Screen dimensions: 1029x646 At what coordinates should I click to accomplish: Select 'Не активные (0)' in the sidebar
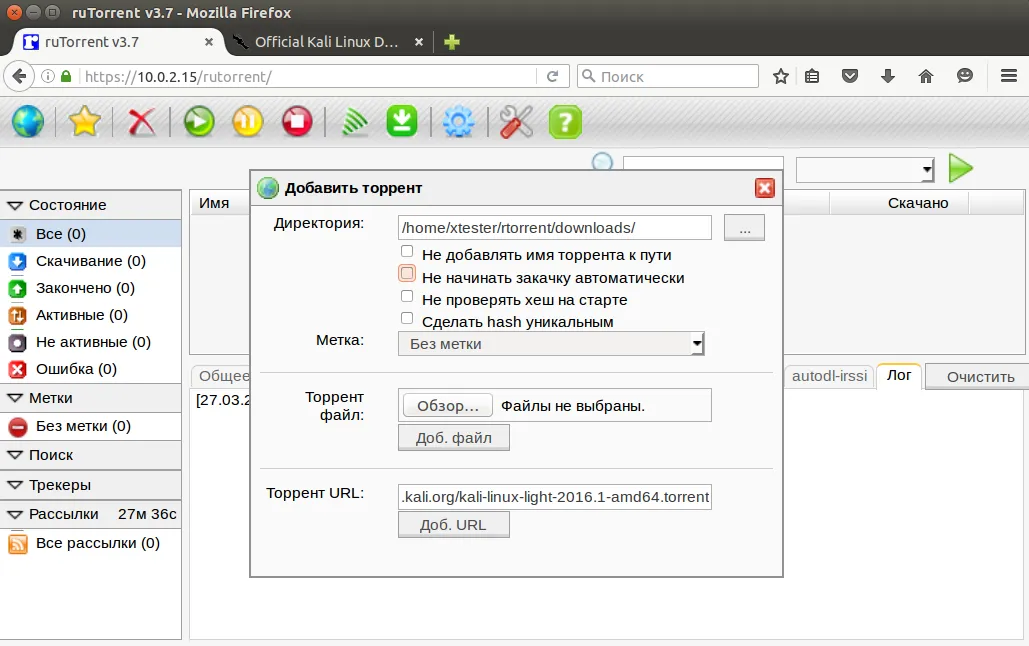91,342
